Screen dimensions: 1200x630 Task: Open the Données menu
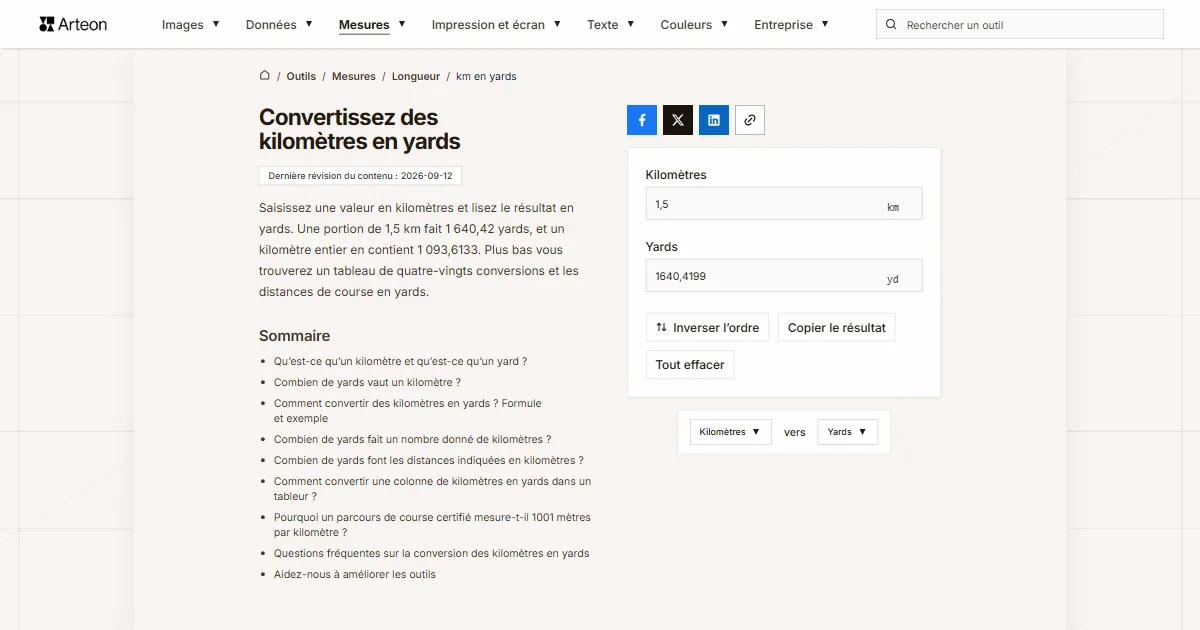point(279,24)
